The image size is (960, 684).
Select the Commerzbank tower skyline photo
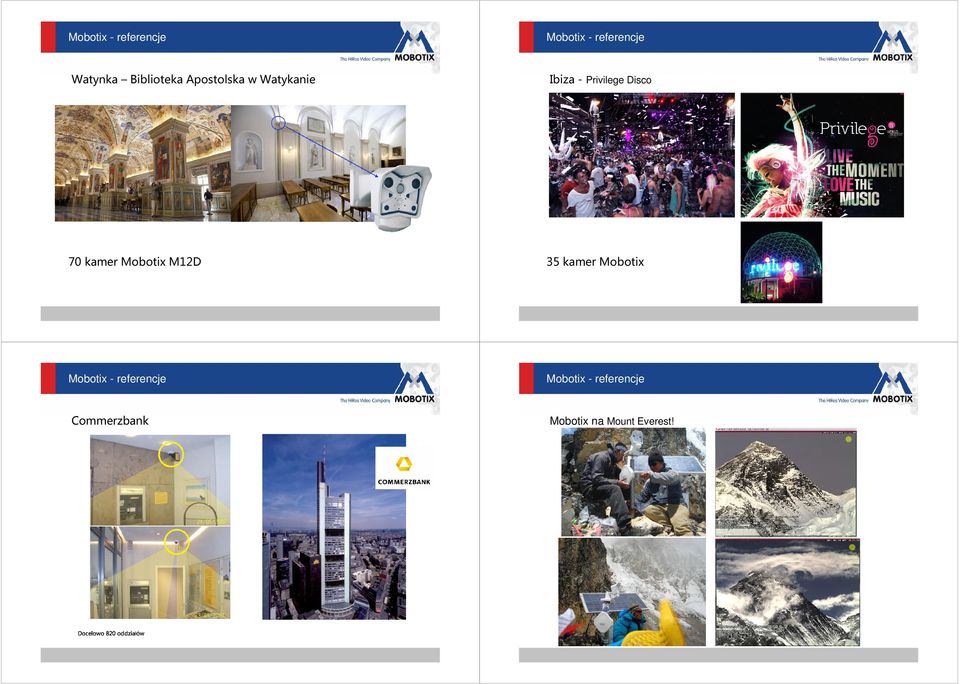click(x=334, y=527)
